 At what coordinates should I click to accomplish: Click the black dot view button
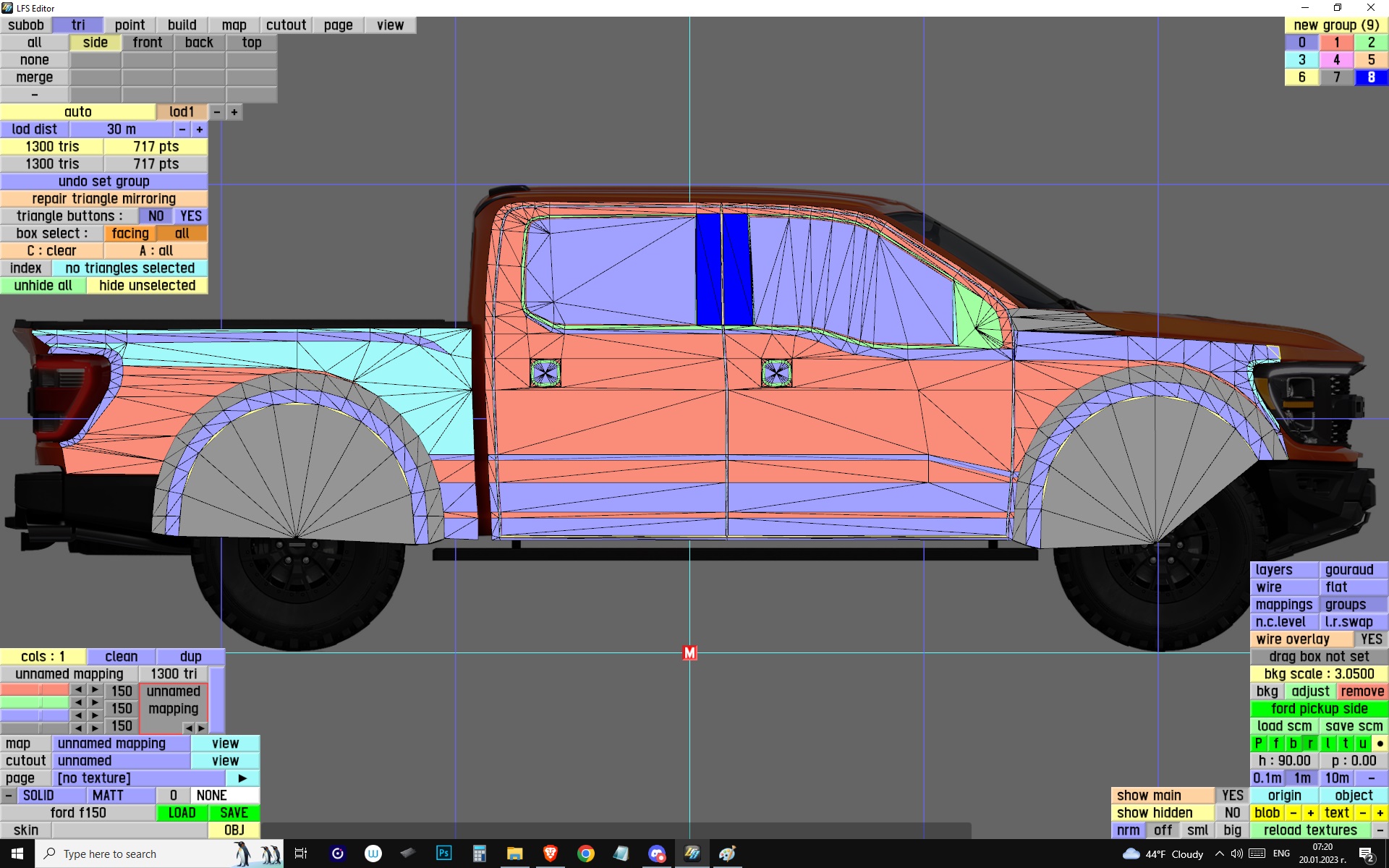(1380, 744)
